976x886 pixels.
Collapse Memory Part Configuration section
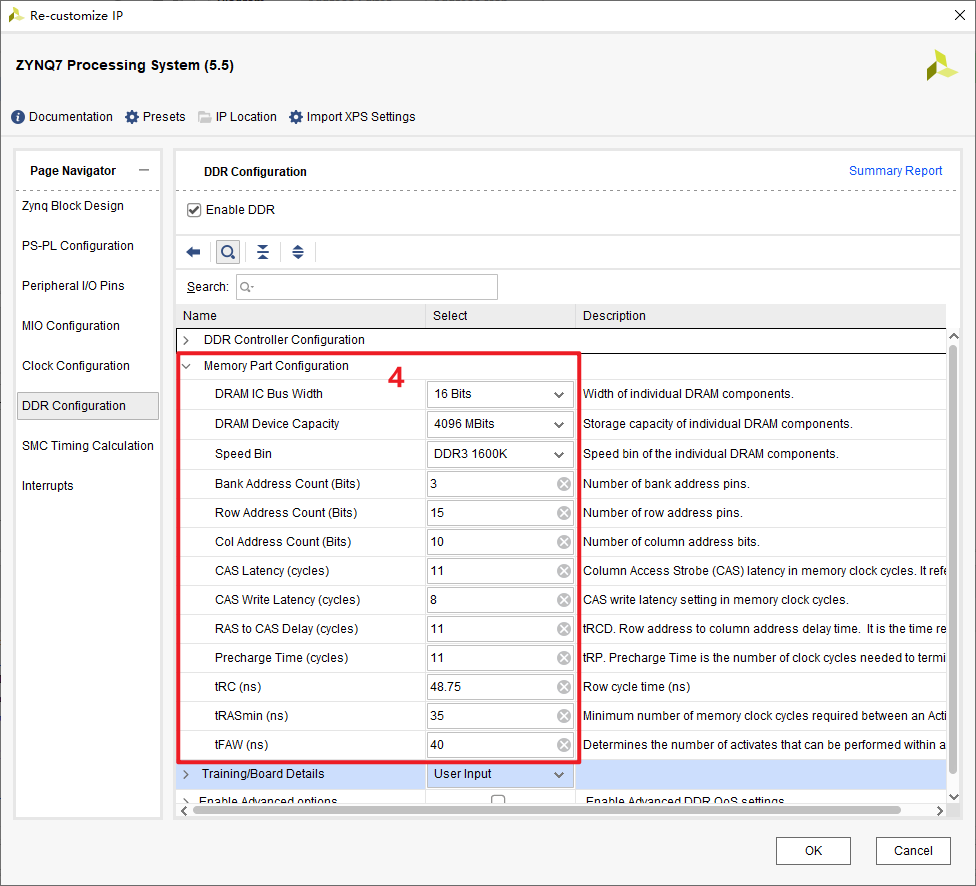pos(186,366)
